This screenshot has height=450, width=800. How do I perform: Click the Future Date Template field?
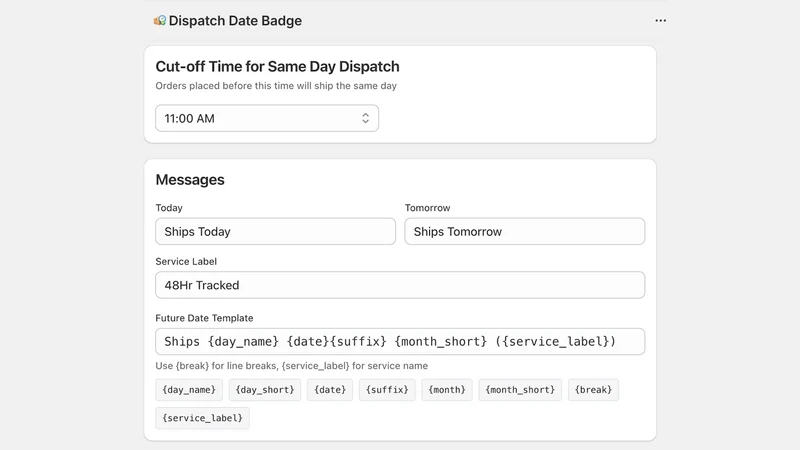click(400, 341)
